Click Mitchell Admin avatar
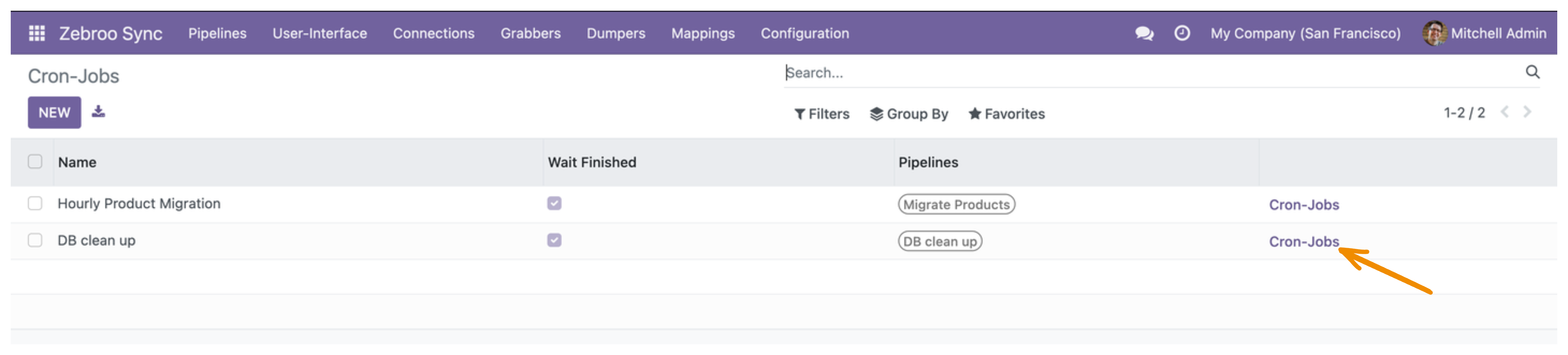1568x355 pixels. [1434, 33]
